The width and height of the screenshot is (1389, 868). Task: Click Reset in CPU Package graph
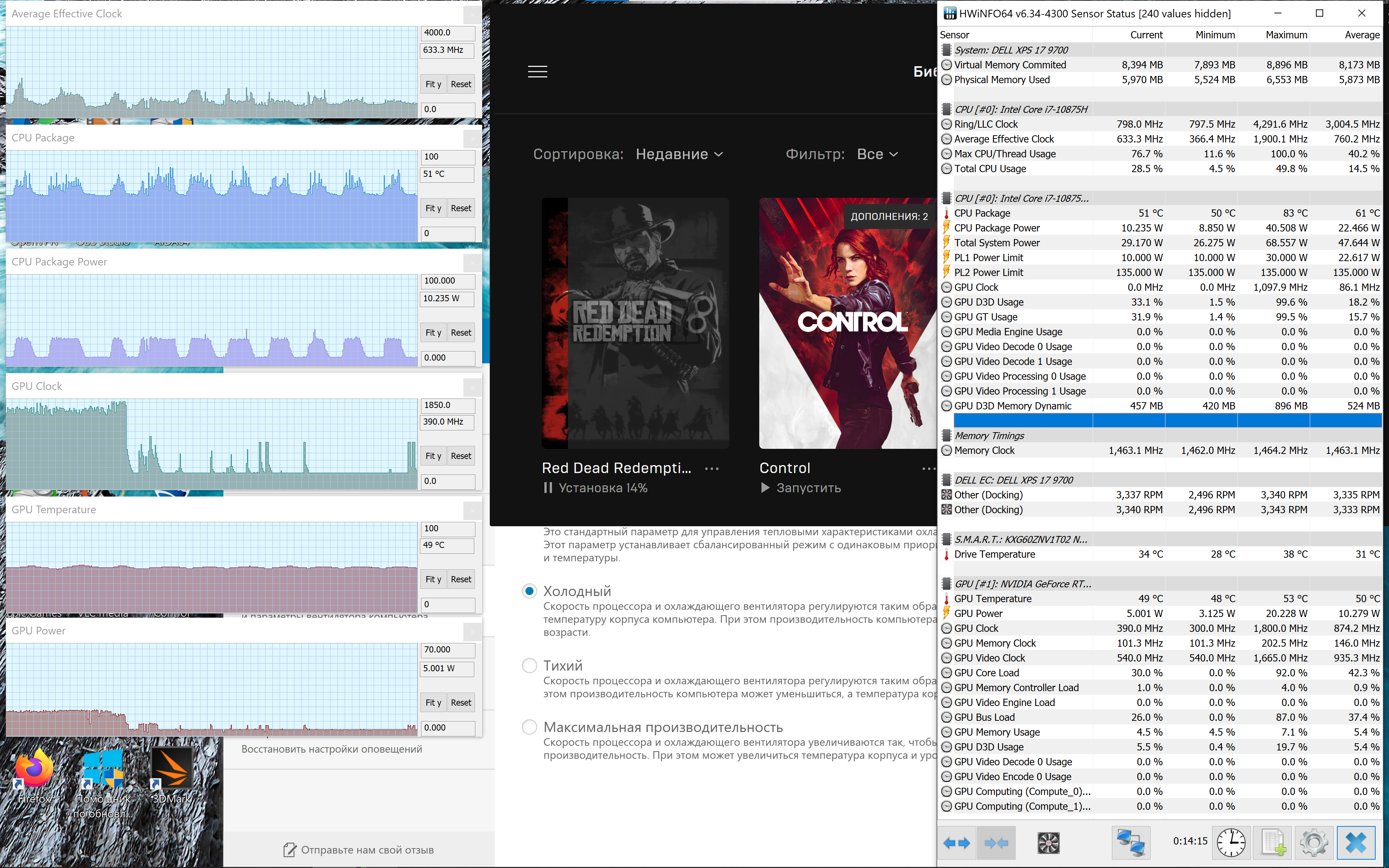point(461,208)
